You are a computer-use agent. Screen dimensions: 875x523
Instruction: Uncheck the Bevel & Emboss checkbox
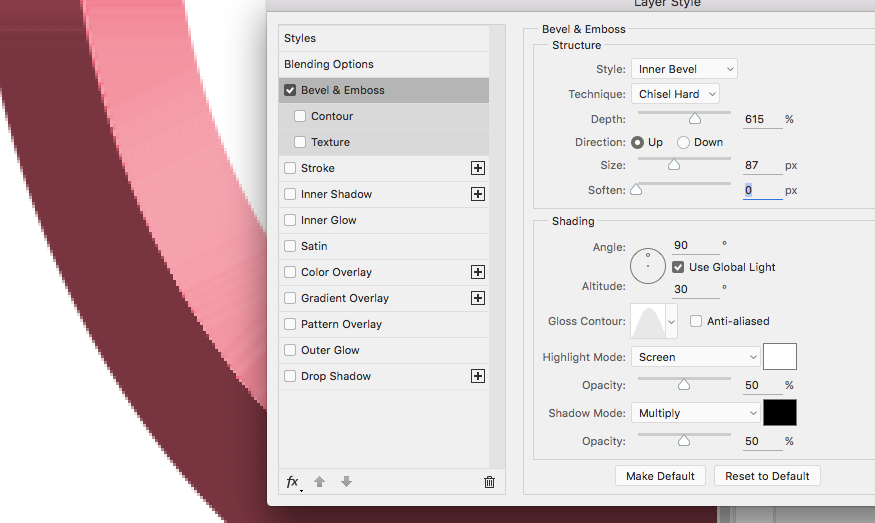click(290, 90)
